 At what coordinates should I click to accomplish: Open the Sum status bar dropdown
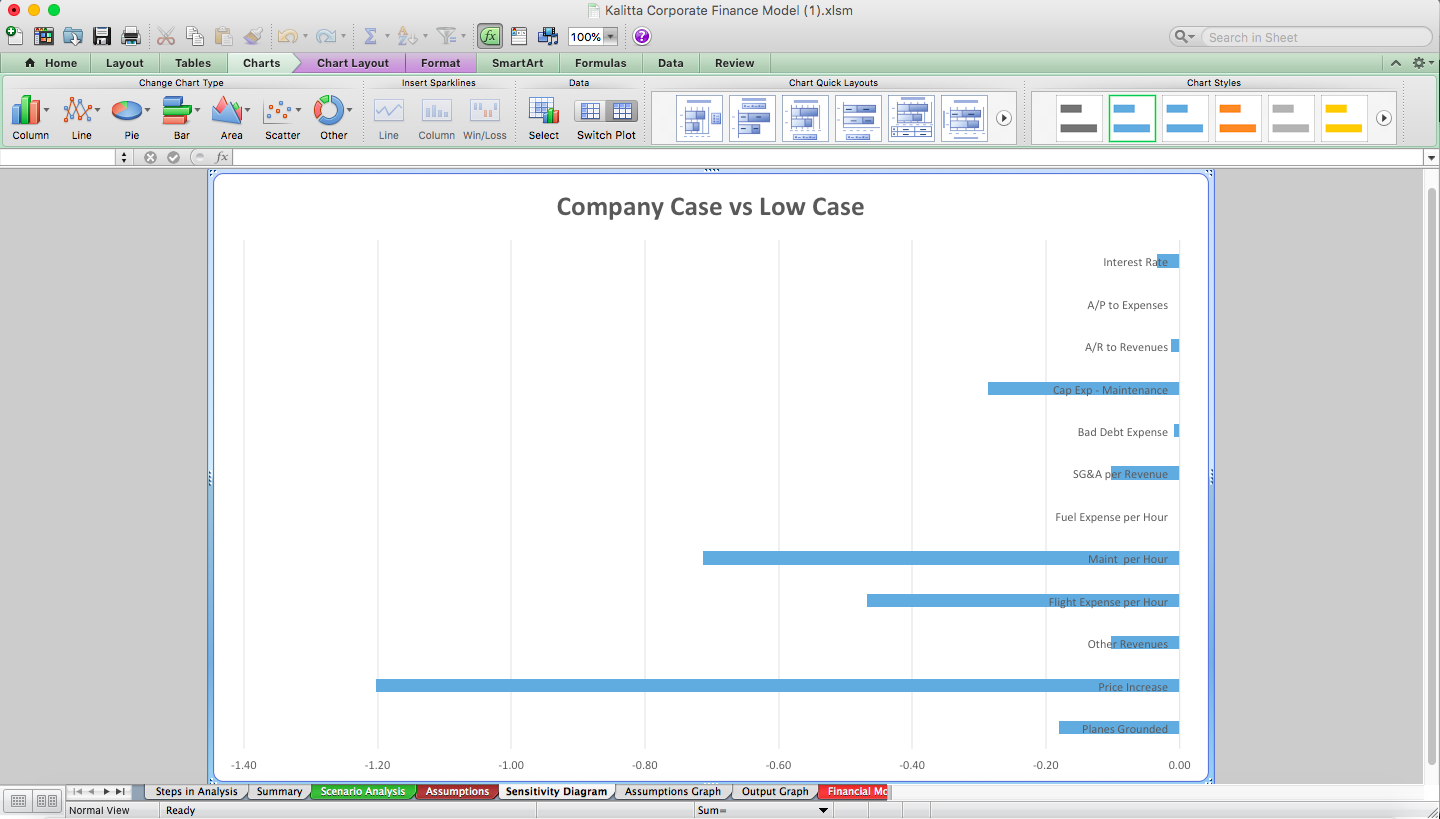(x=824, y=810)
